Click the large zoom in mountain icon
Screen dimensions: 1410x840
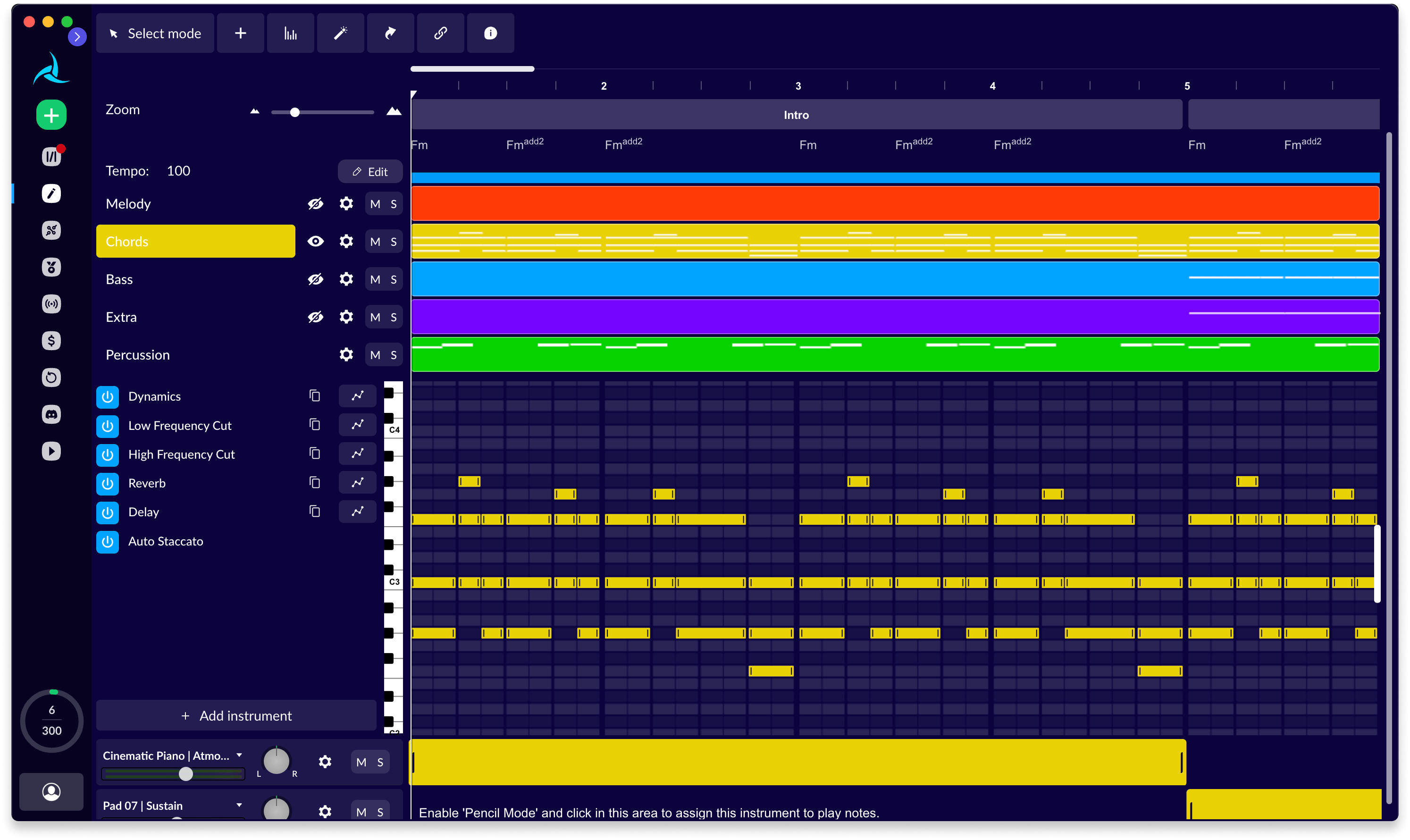(x=394, y=111)
